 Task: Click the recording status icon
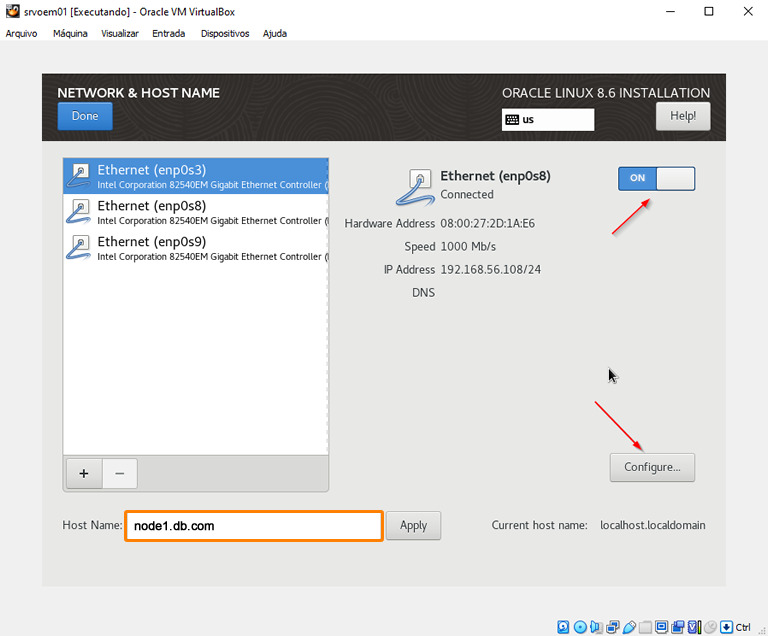[x=677, y=627]
